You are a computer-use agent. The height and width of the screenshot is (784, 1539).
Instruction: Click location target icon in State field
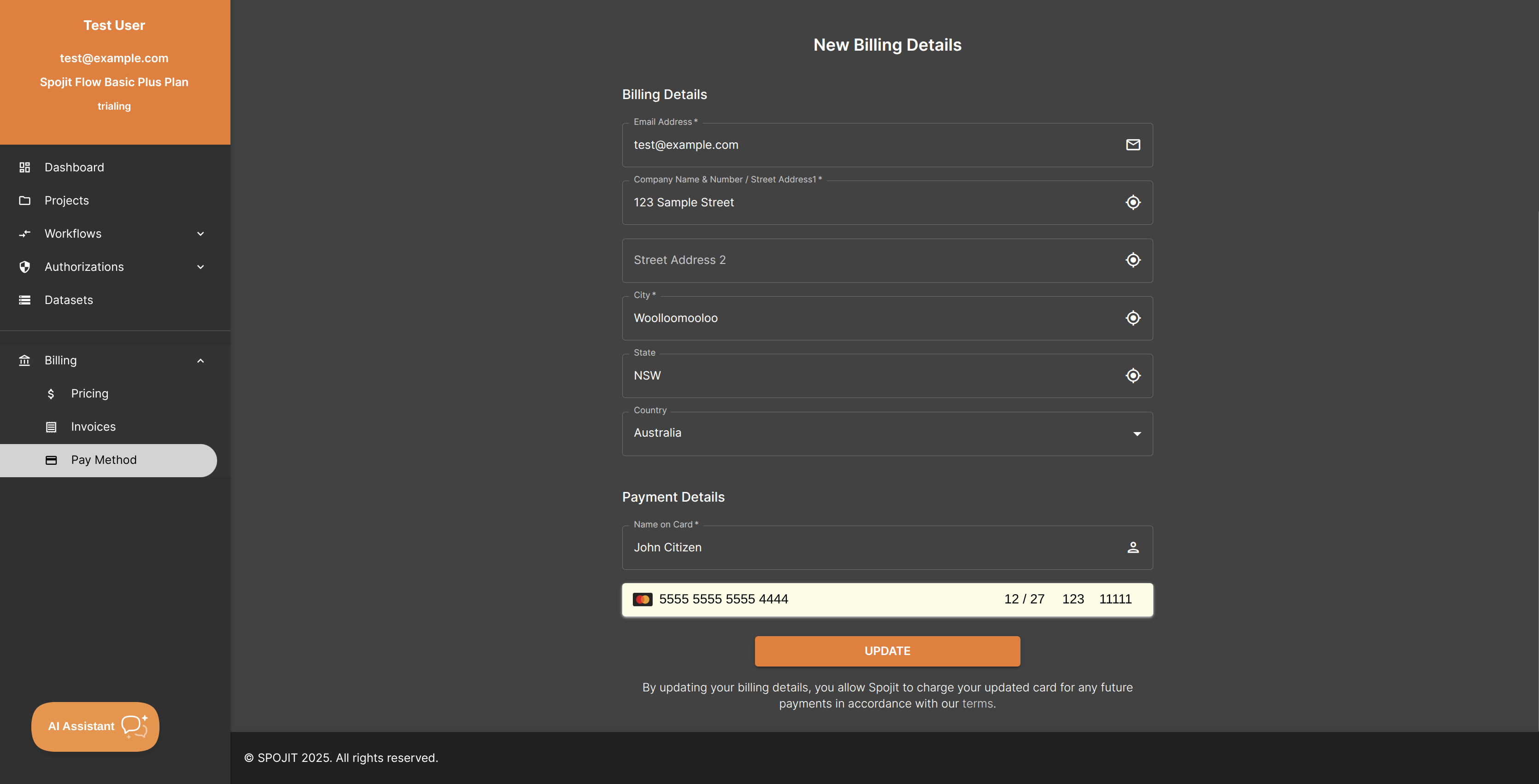[x=1133, y=375]
